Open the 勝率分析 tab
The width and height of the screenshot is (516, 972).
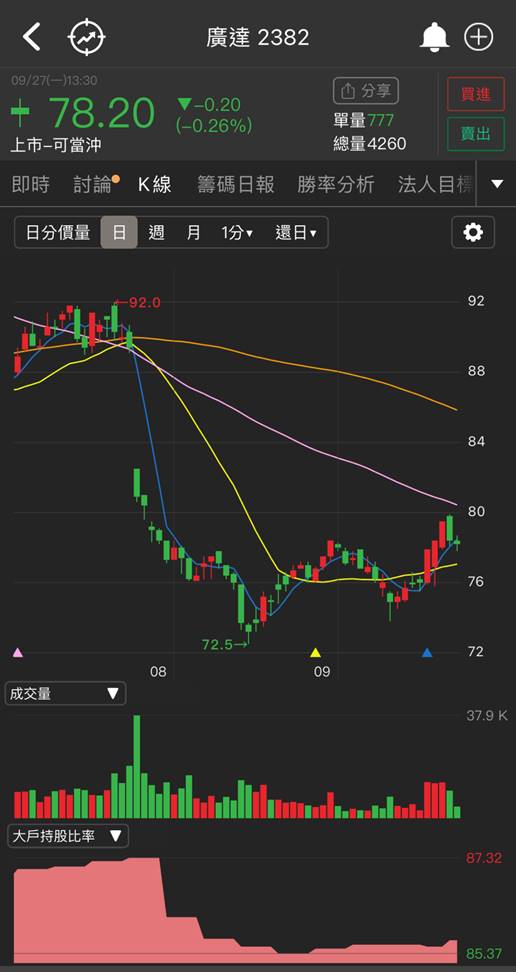(336, 184)
